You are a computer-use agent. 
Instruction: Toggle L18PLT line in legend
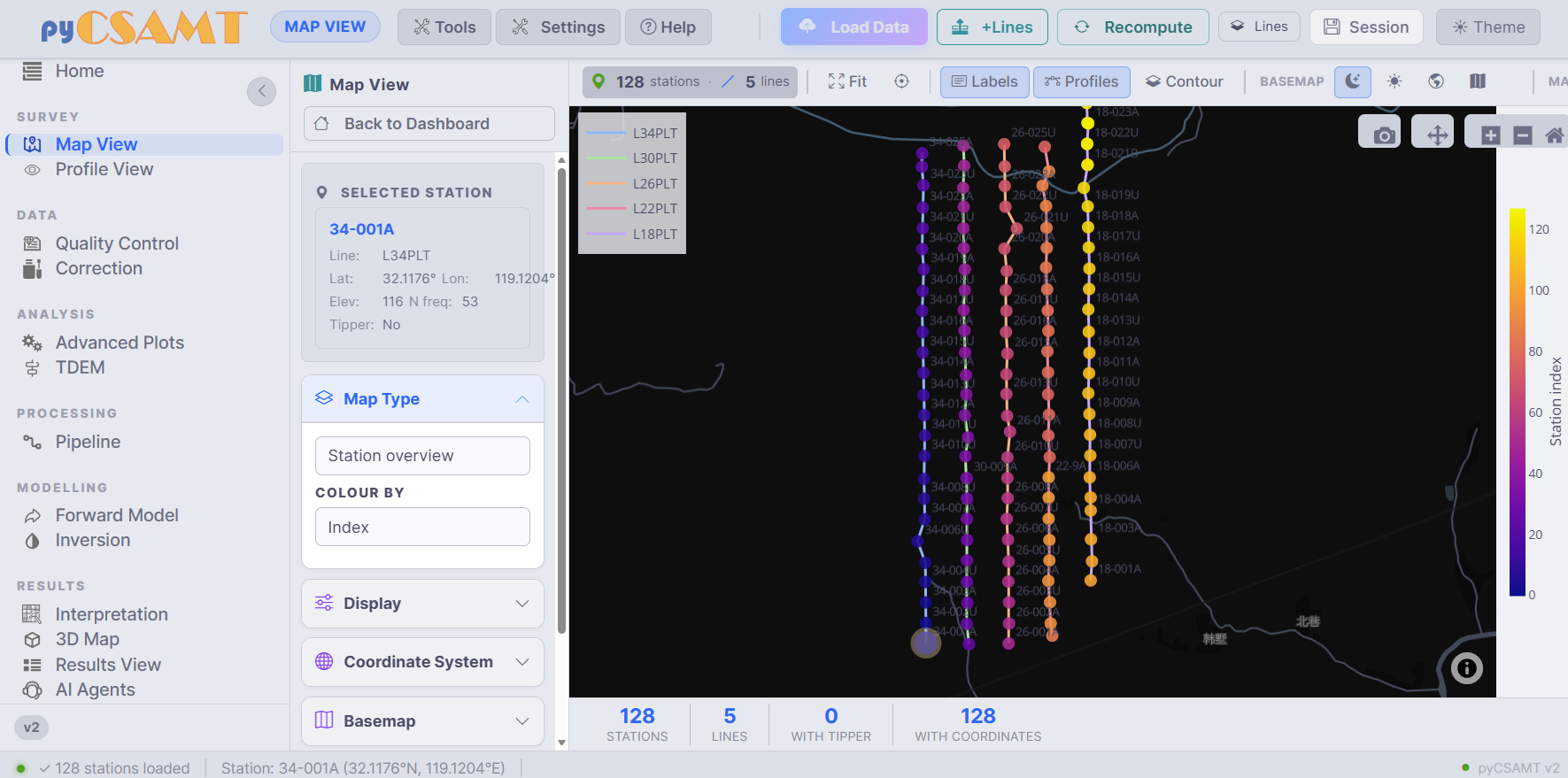(x=632, y=234)
